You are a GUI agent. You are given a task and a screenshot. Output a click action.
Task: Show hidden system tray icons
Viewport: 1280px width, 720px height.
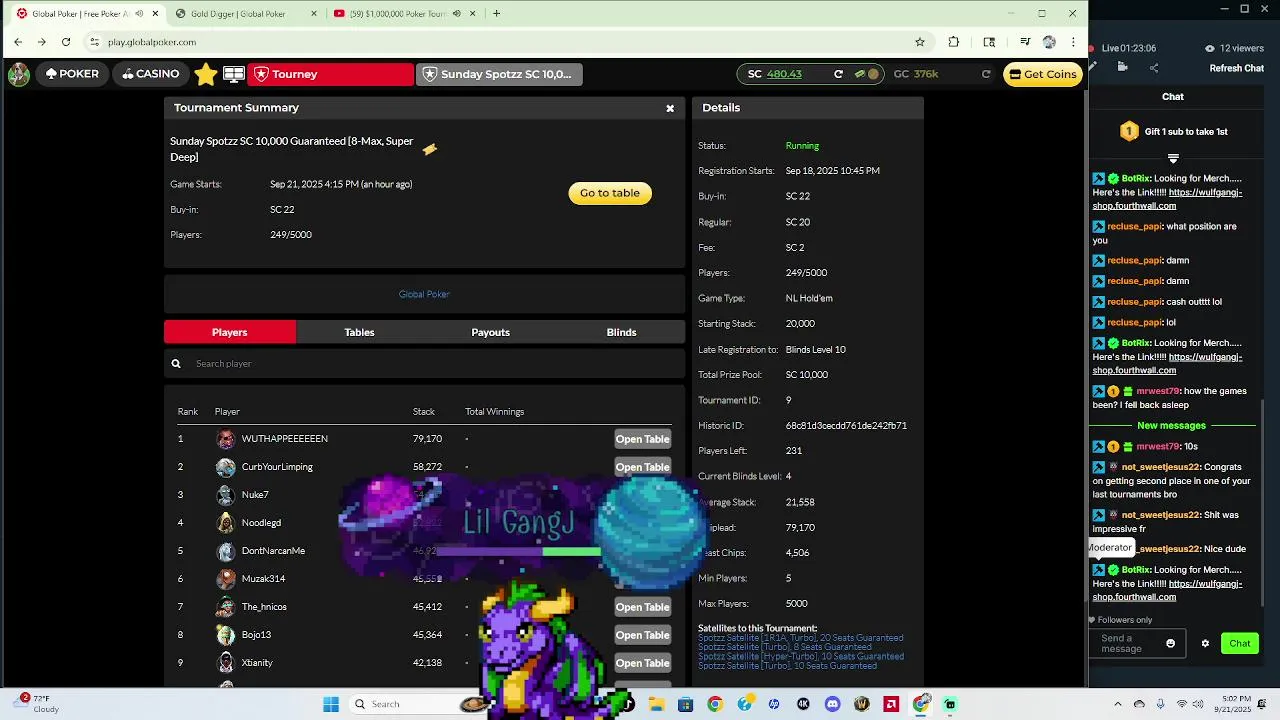[1118, 704]
